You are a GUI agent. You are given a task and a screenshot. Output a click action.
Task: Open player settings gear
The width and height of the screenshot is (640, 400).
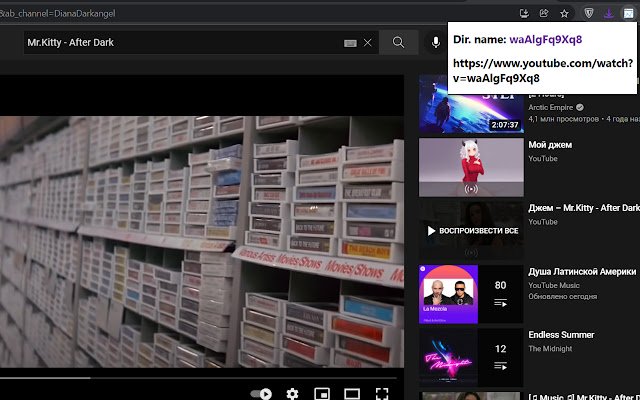tap(292, 394)
